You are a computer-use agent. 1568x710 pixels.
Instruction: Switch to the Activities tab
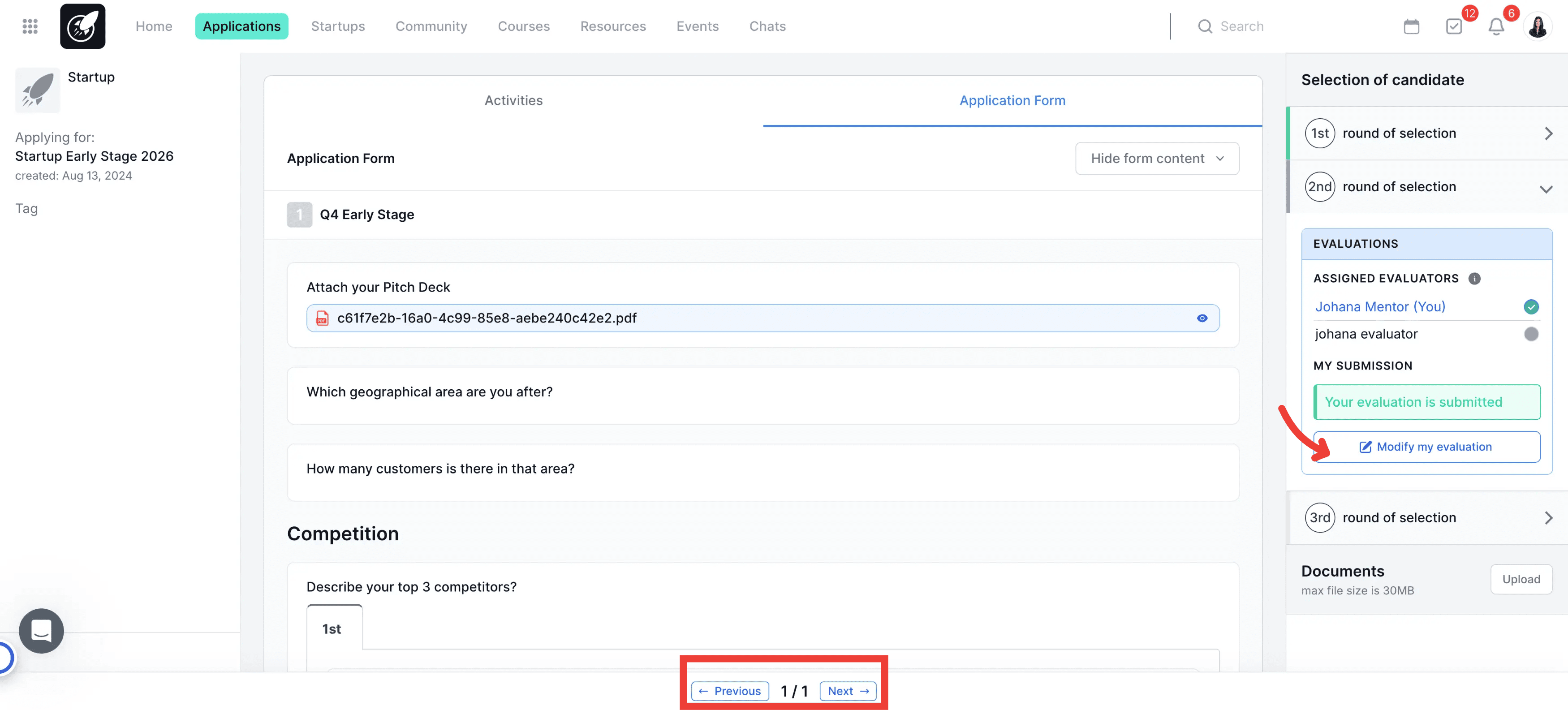click(513, 100)
